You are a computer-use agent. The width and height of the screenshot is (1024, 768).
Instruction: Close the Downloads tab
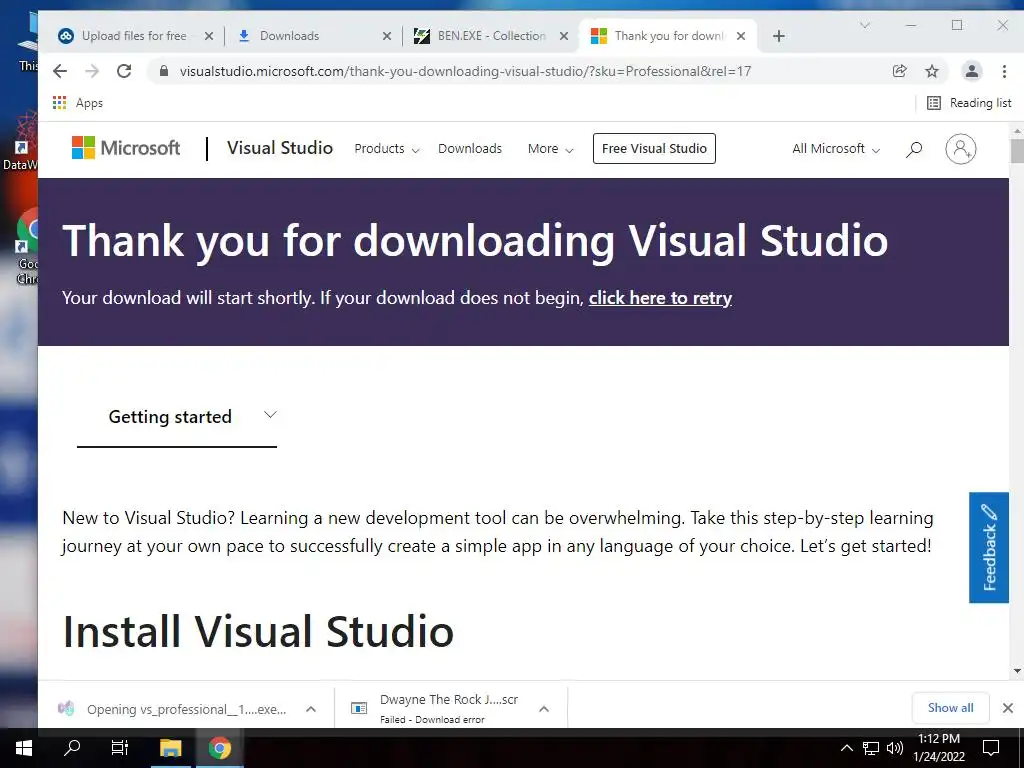click(387, 36)
